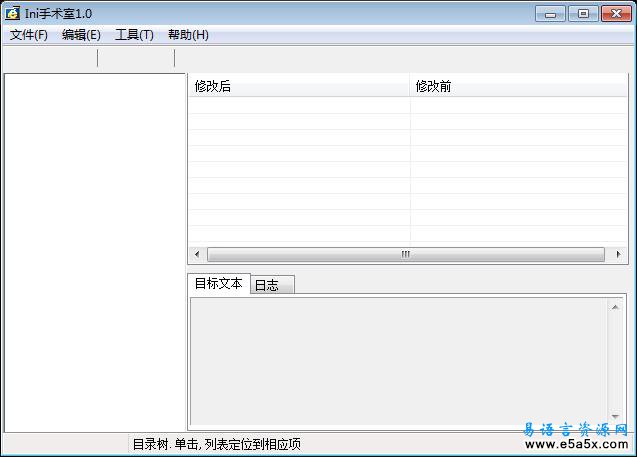The width and height of the screenshot is (637, 457).
Task: Close the Ini手术室1.0 window
Action: pos(616,14)
